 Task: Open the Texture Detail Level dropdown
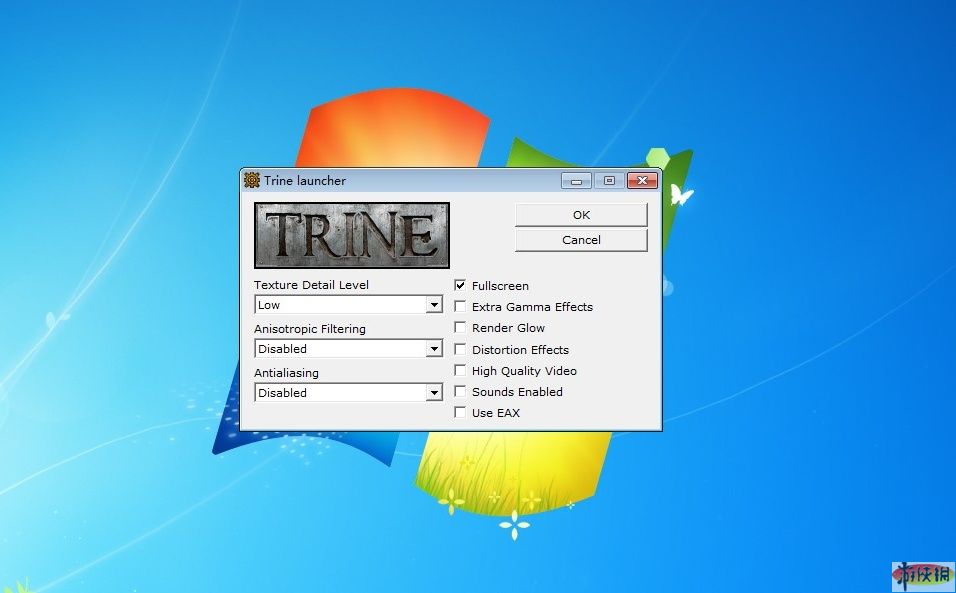click(434, 305)
